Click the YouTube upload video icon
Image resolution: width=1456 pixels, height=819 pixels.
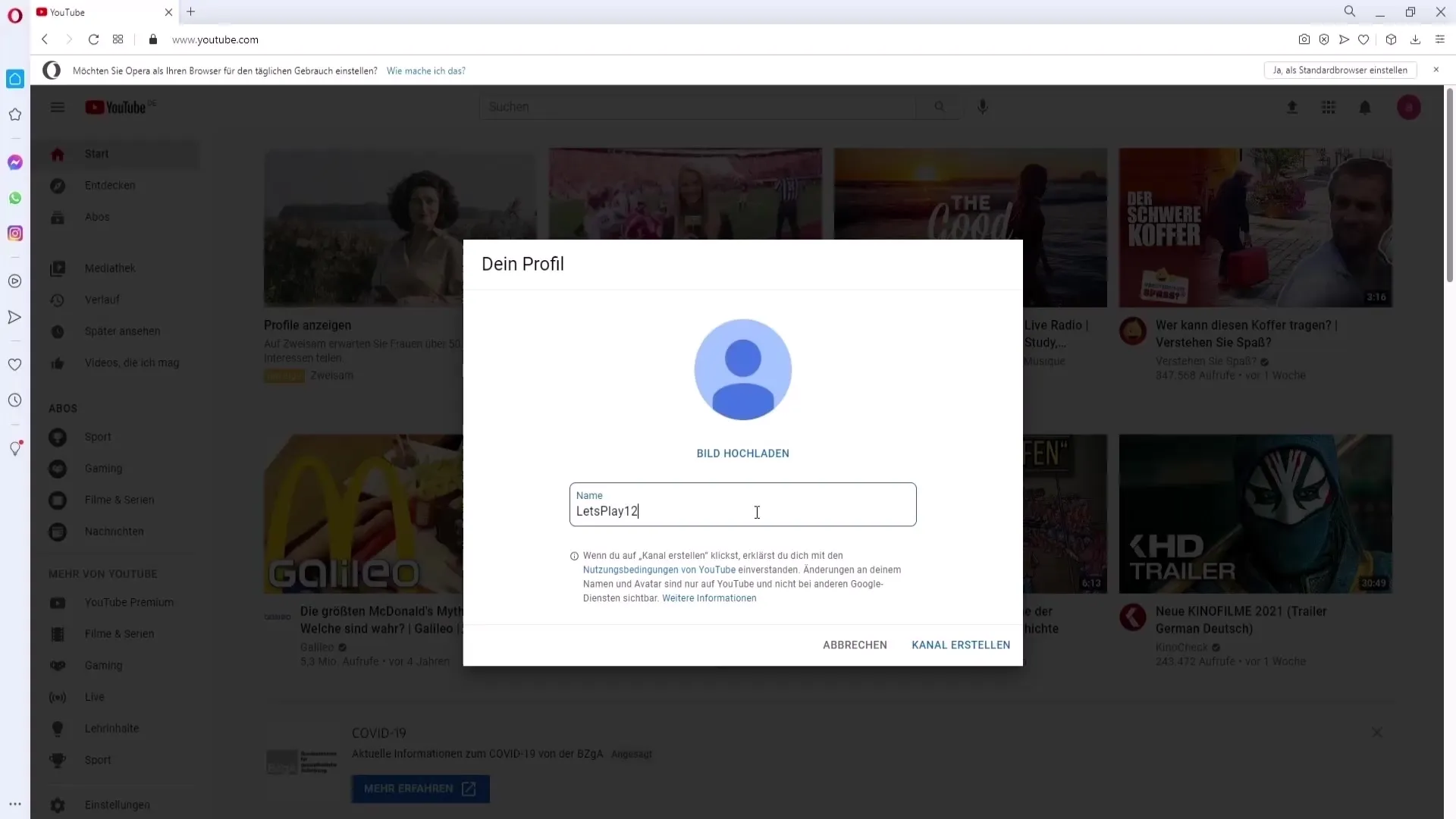[x=1292, y=108]
